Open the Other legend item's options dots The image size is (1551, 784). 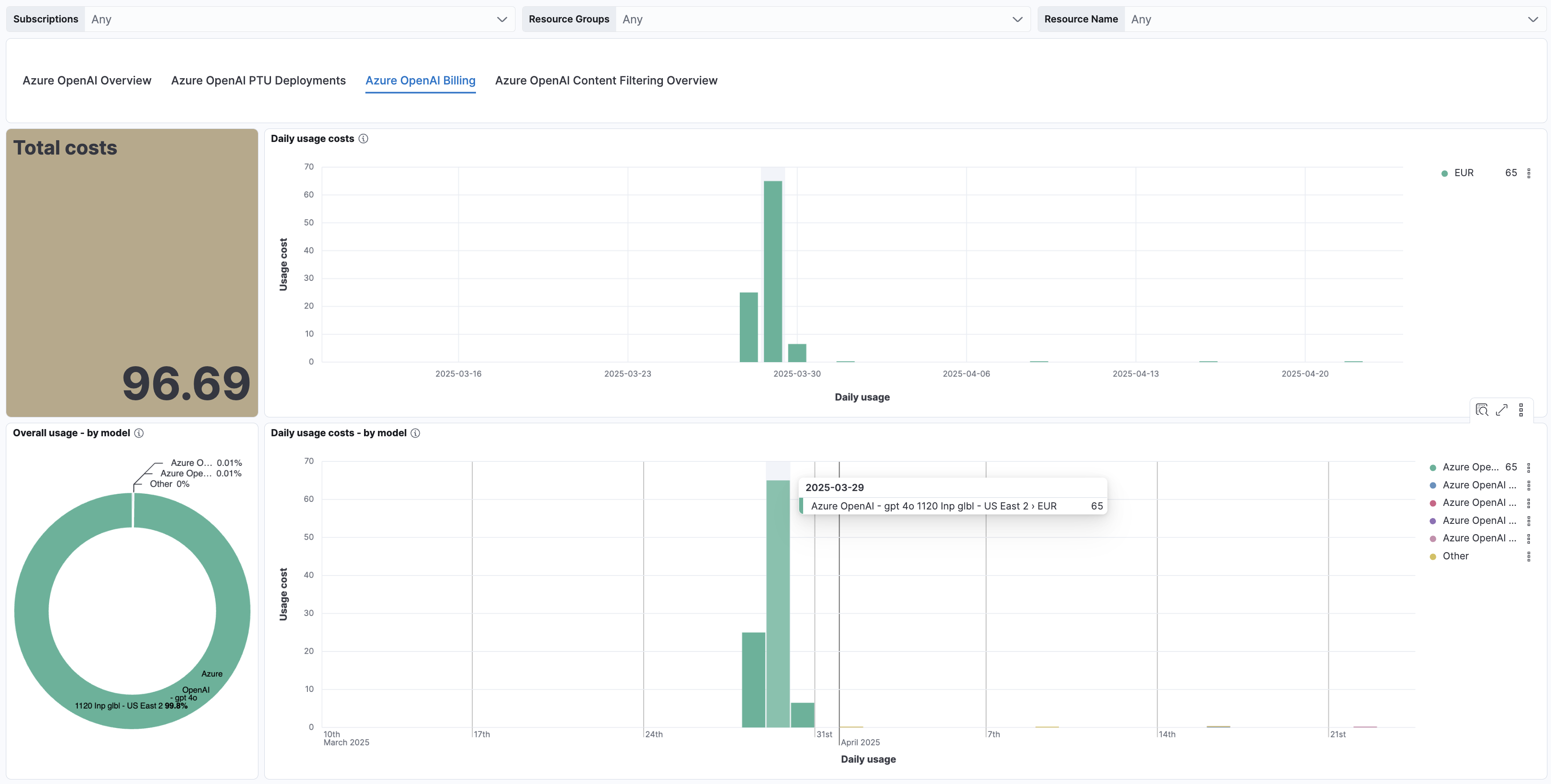pyautogui.click(x=1529, y=557)
